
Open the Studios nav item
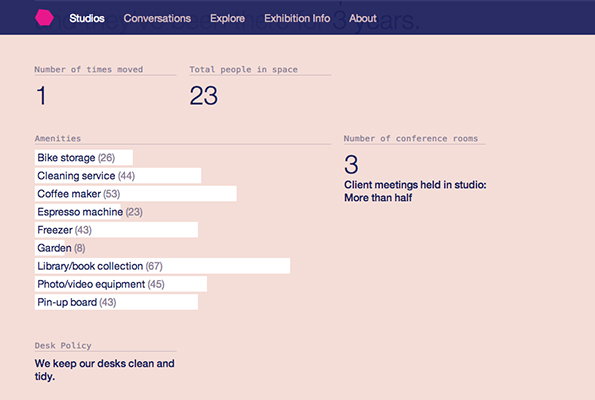tap(87, 18)
